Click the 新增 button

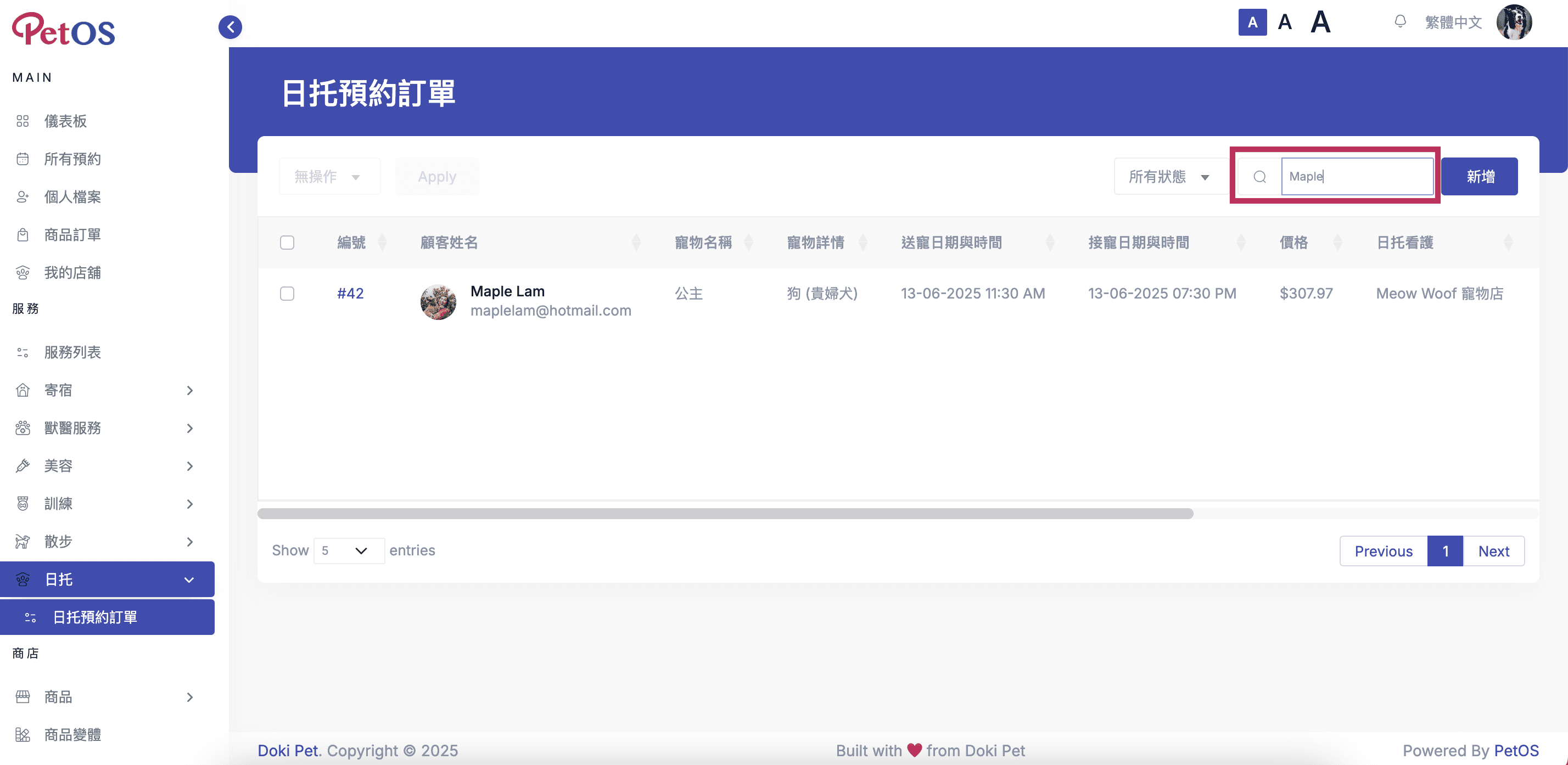pos(1479,177)
